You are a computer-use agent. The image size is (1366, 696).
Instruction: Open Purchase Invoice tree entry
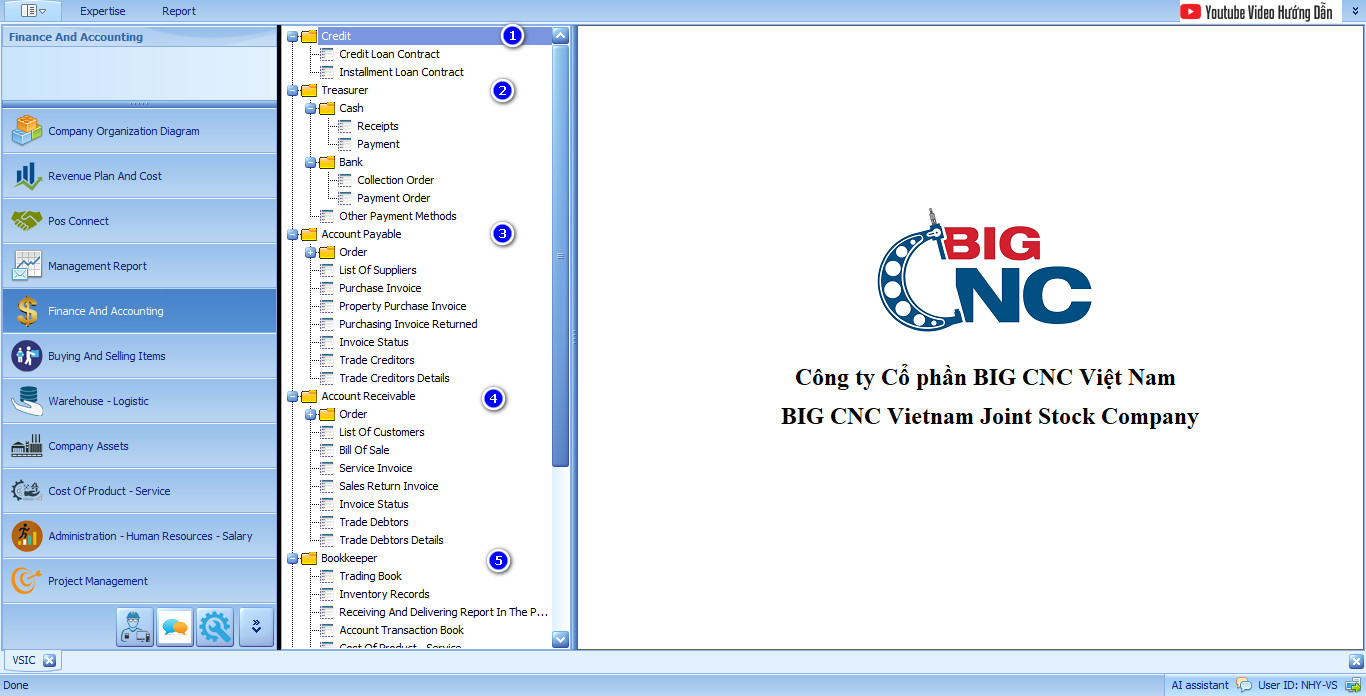[379, 288]
